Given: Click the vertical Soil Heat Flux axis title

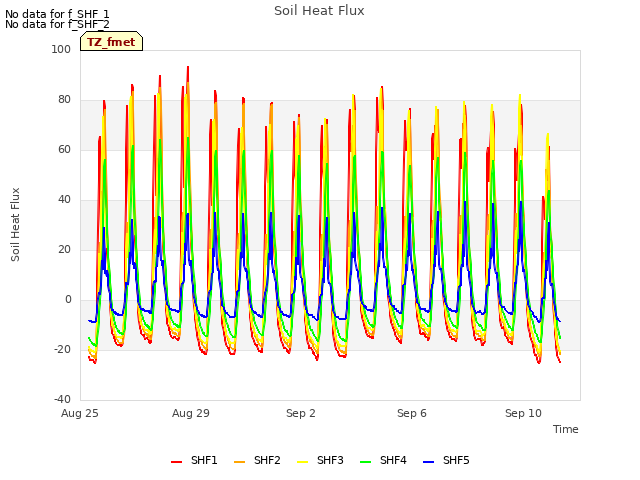Looking at the screenshot, I should pos(15,224).
